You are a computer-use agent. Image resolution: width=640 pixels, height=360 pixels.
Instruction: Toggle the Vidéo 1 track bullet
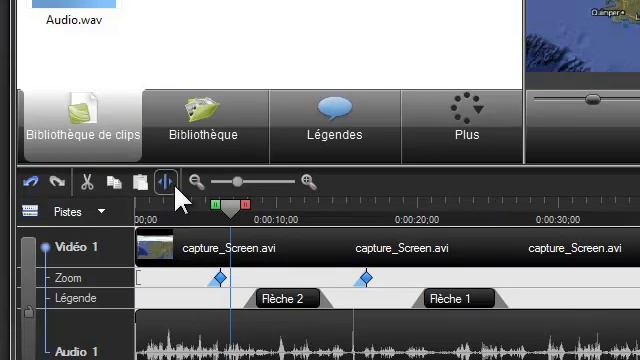pyautogui.click(x=45, y=247)
